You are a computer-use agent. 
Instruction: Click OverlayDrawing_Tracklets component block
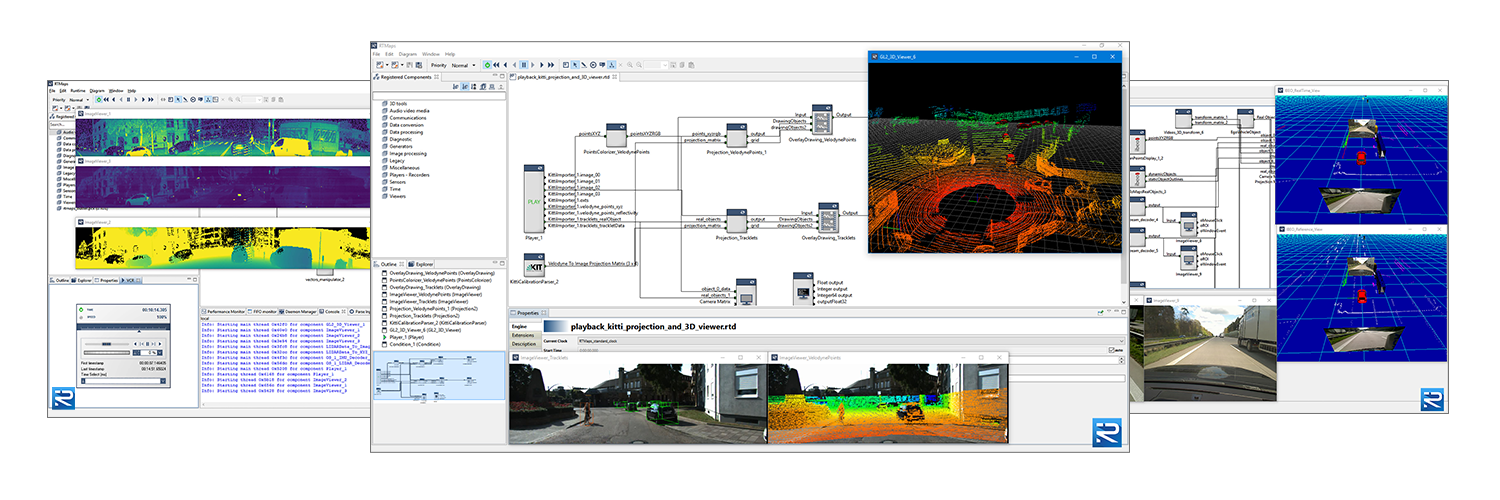pos(829,216)
